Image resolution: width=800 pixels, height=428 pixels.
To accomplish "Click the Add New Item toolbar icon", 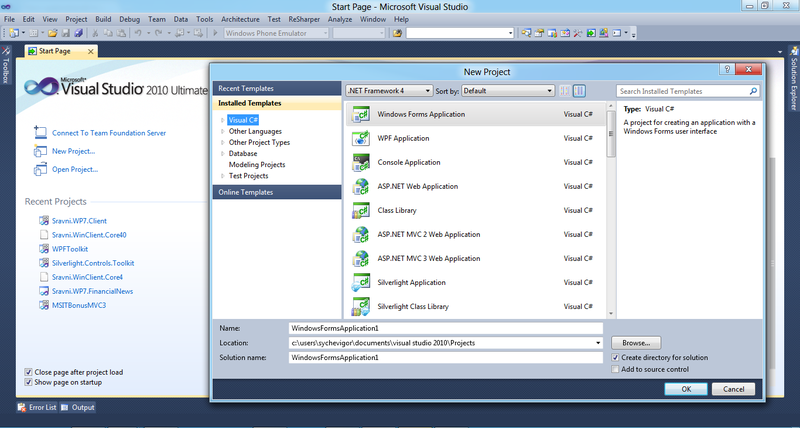I will tap(33, 33).
